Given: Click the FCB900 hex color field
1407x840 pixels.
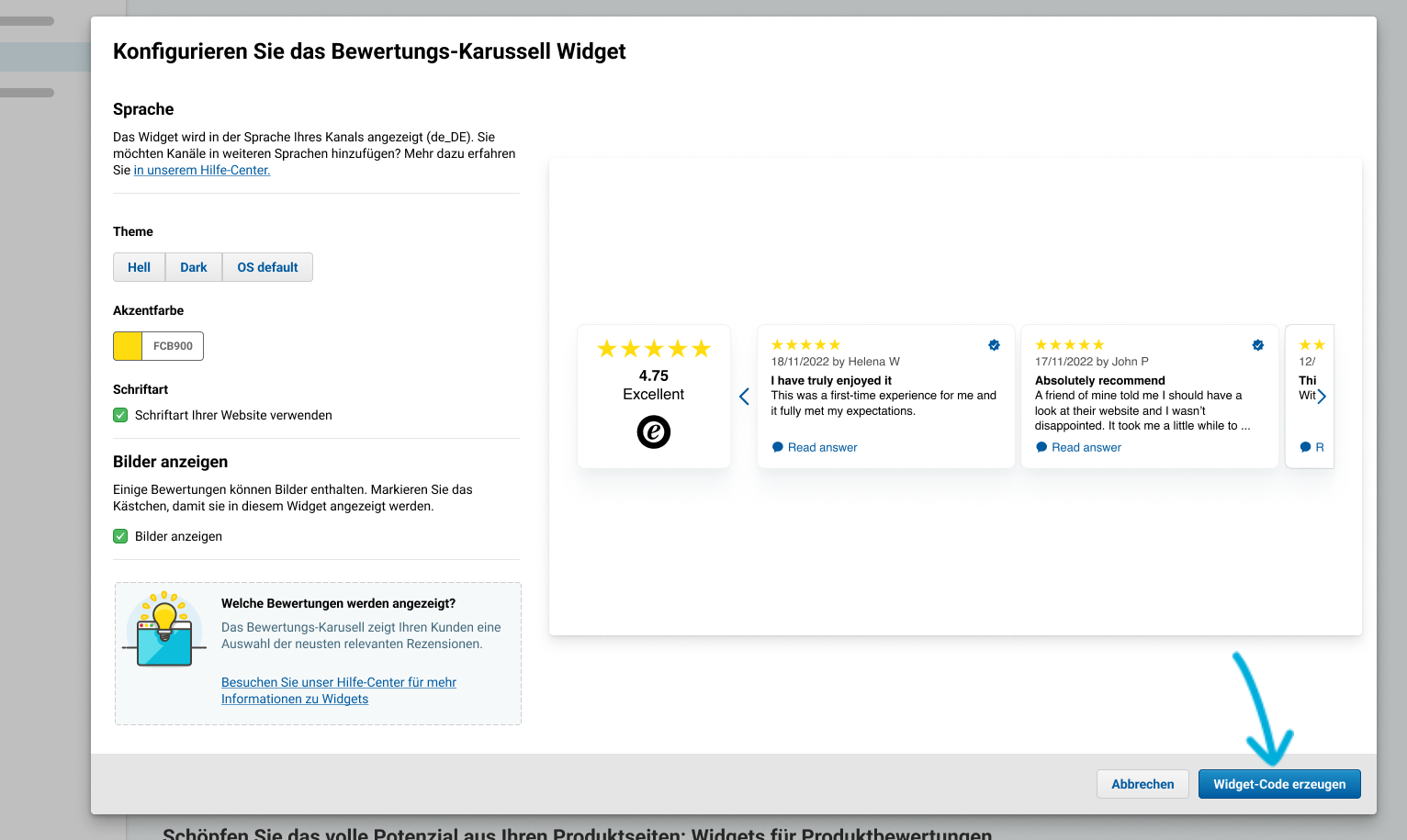Looking at the screenshot, I should click(173, 346).
